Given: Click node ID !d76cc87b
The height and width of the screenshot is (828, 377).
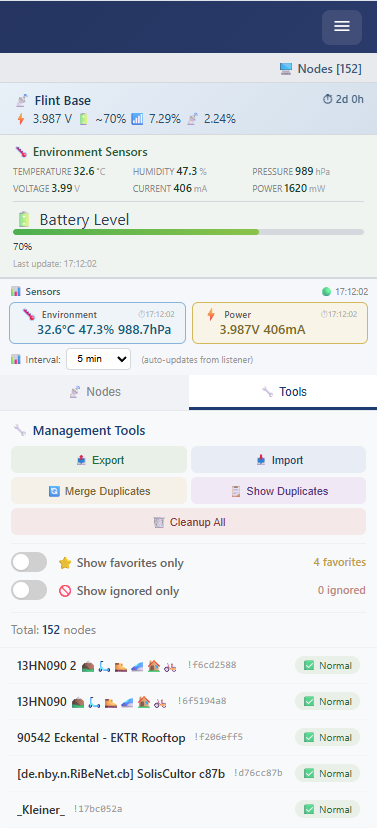Looking at the screenshot, I should [x=258, y=773].
